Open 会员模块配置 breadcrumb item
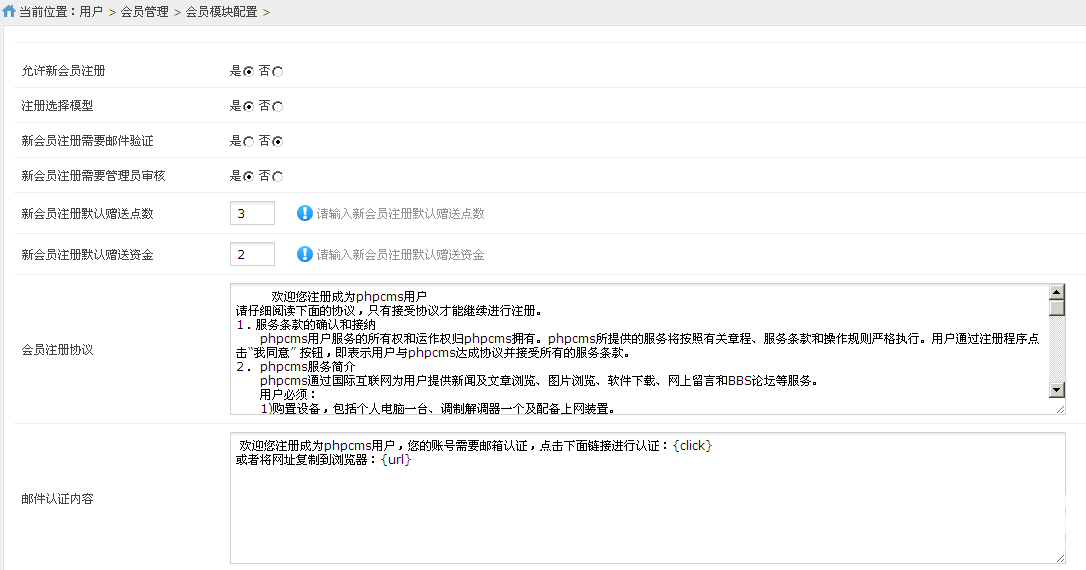The height and width of the screenshot is (570, 1086). pyautogui.click(x=221, y=12)
